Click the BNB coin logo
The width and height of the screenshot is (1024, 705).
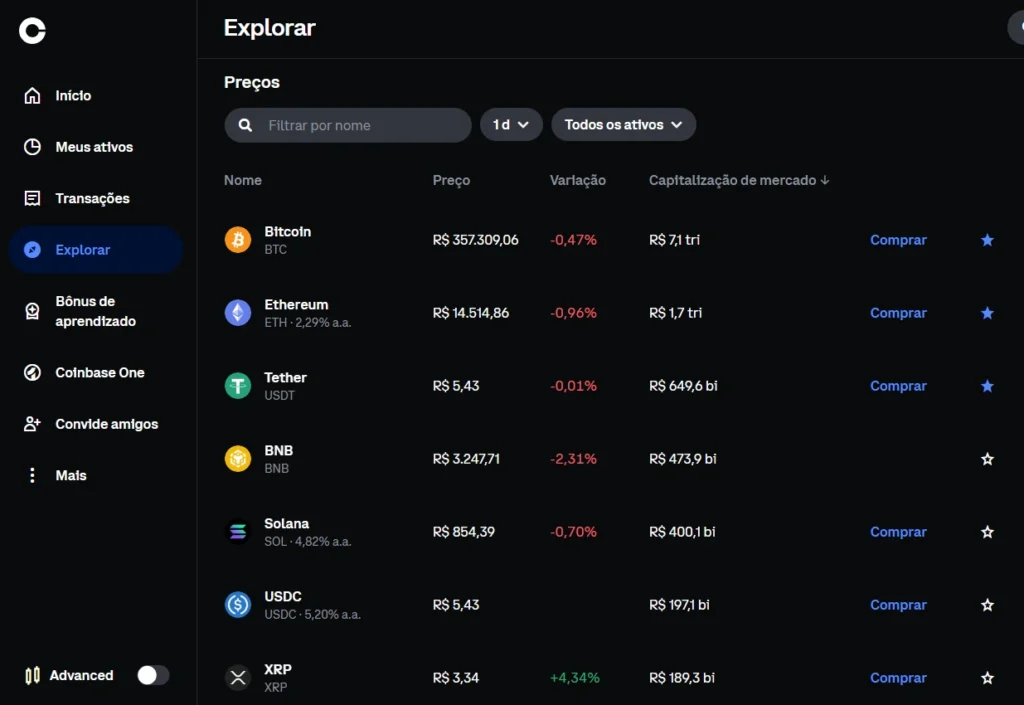tap(238, 459)
